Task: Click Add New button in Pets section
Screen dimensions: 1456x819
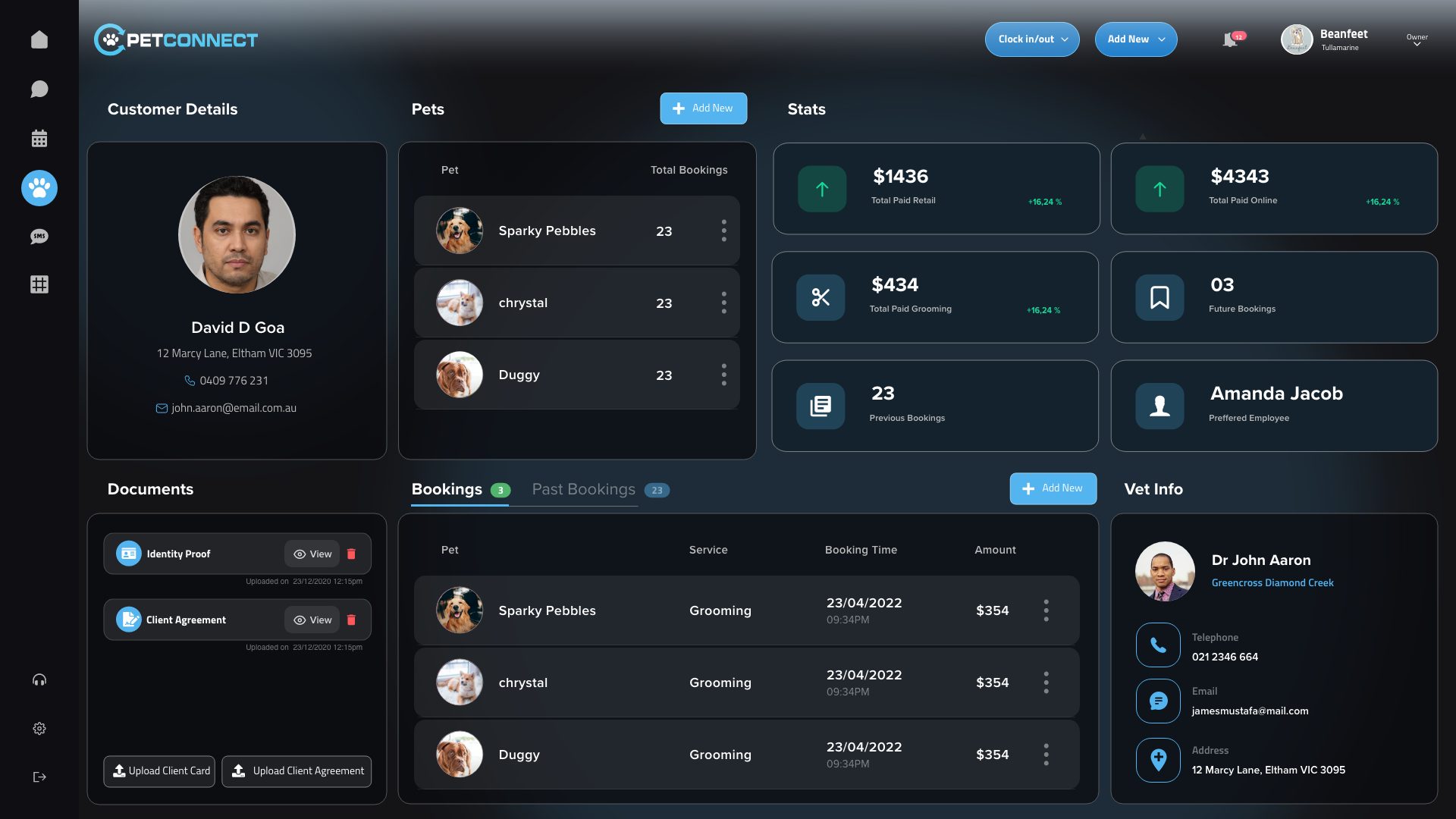Action: click(x=703, y=108)
